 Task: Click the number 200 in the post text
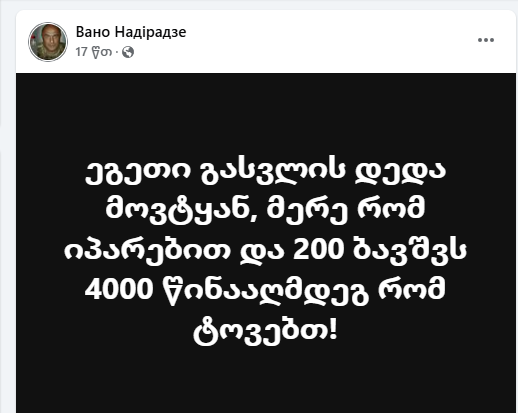(x=318, y=249)
